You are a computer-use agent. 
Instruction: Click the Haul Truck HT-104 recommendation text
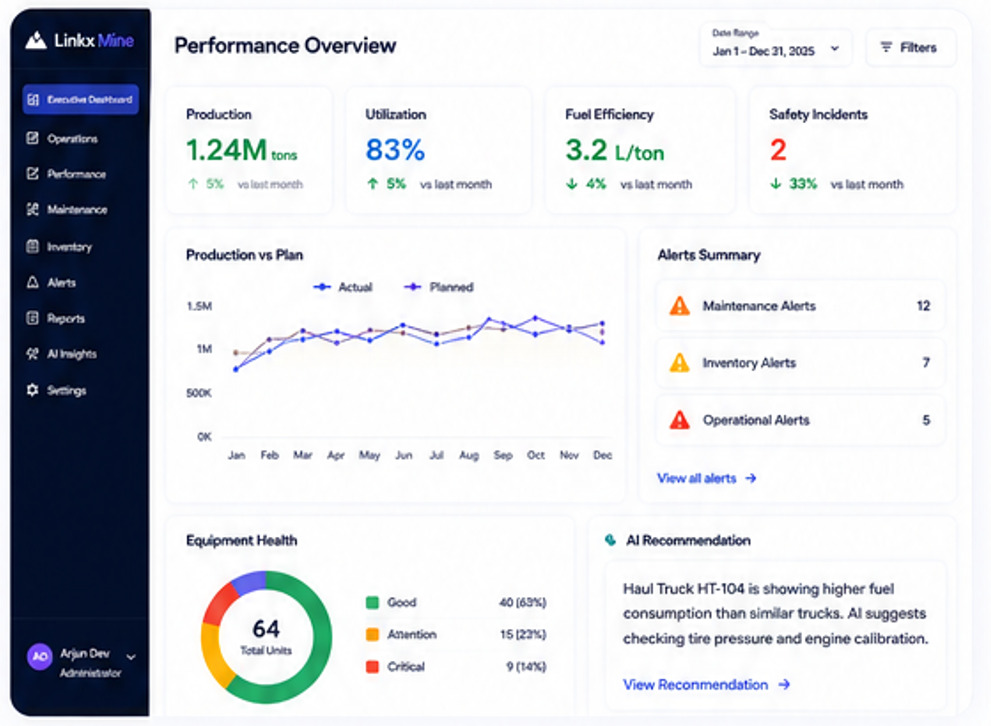pos(775,614)
